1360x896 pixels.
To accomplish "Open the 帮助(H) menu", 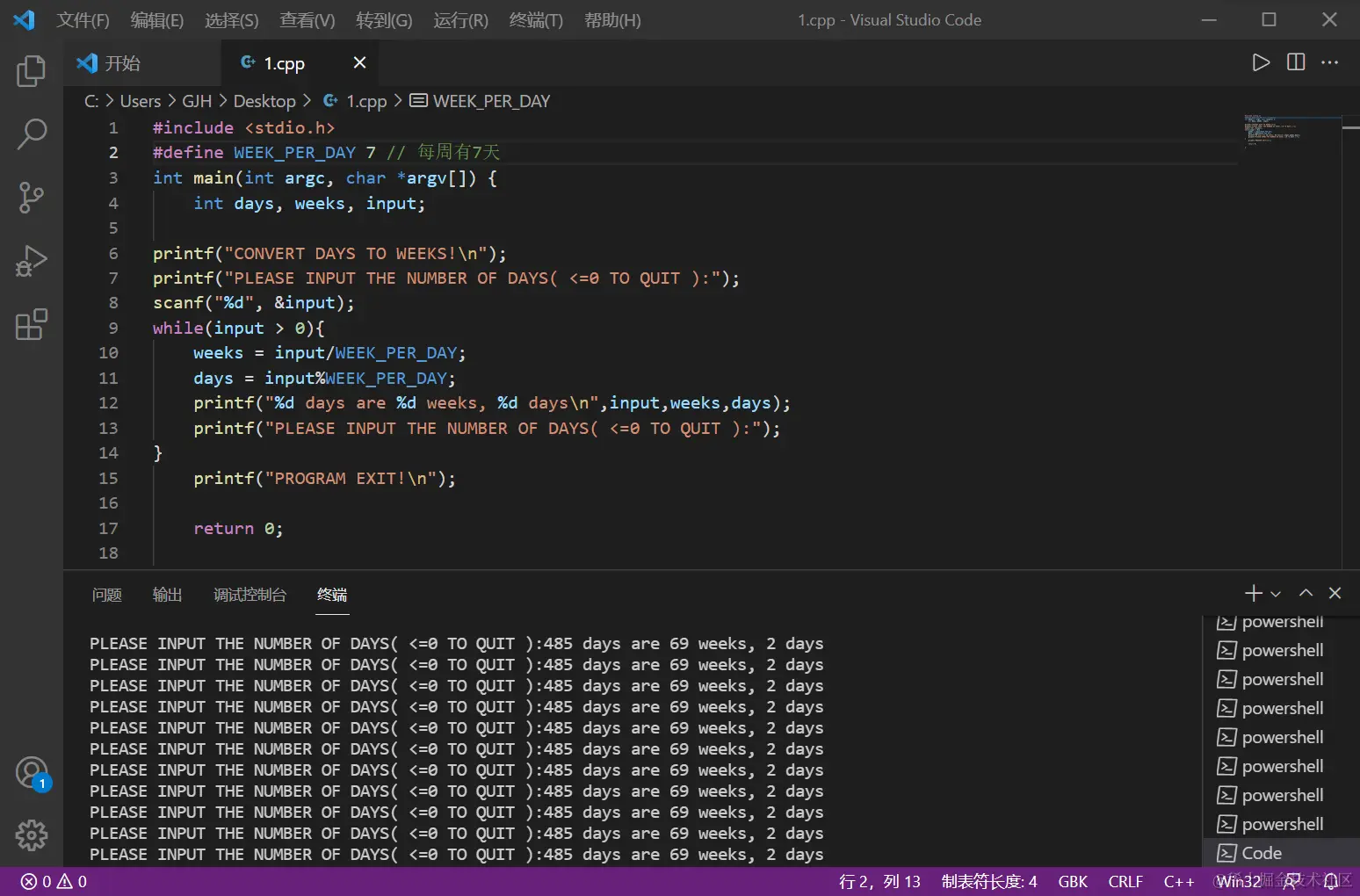I will tap(612, 20).
